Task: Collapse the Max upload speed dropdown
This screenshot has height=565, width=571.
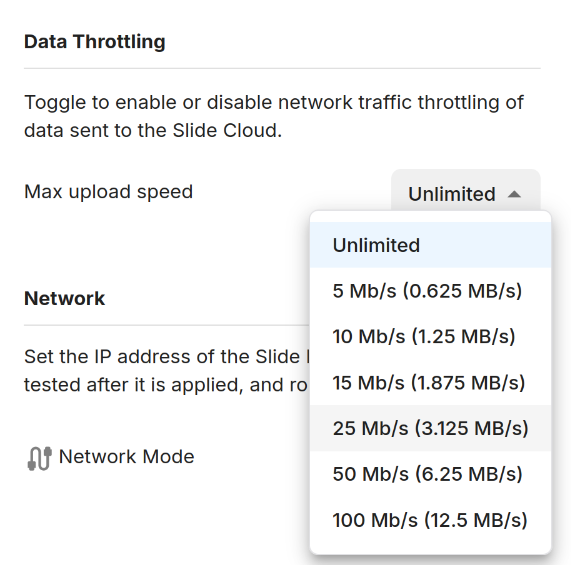Action: coord(465,193)
